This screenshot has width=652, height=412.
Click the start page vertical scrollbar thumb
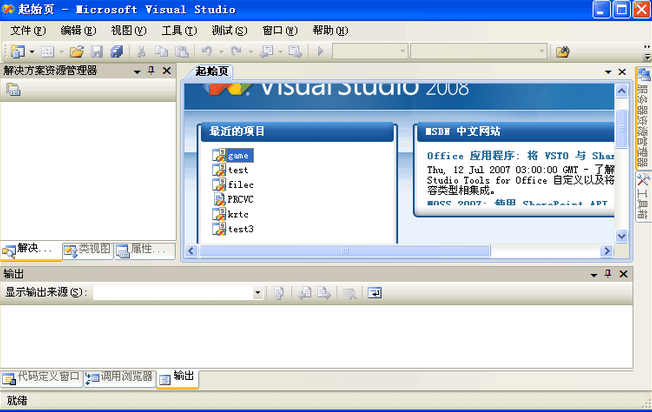pyautogui.click(x=622, y=129)
